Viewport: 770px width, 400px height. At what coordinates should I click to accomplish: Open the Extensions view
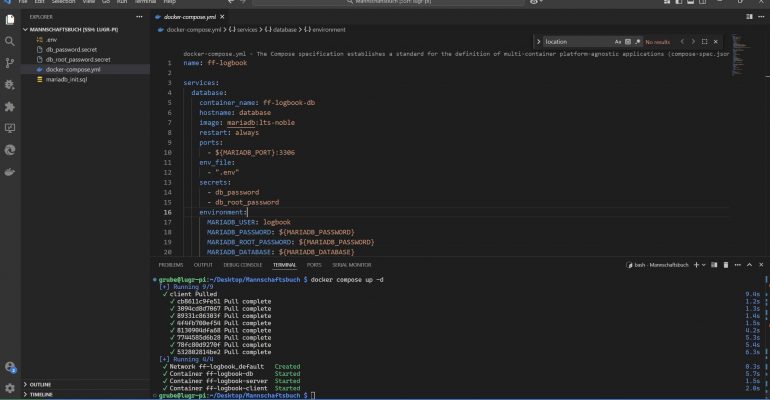click(x=10, y=107)
